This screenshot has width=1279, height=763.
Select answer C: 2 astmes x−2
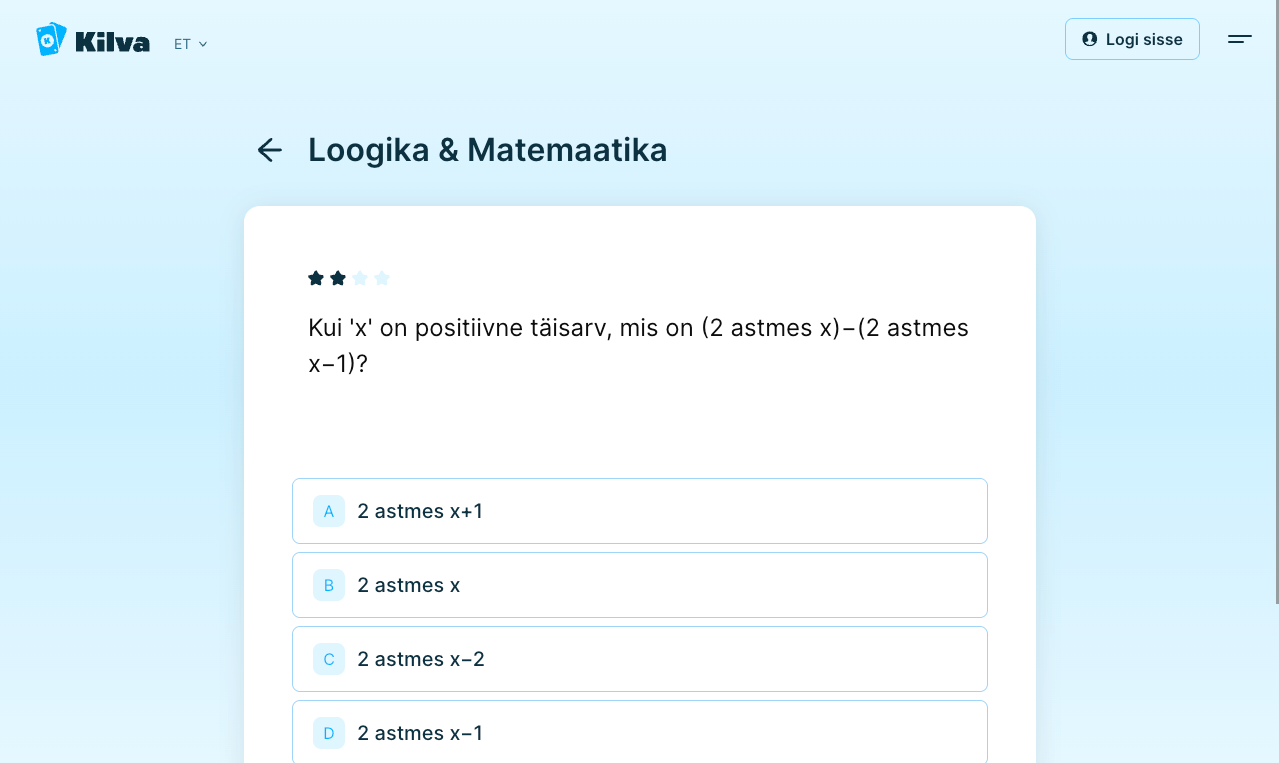click(640, 659)
